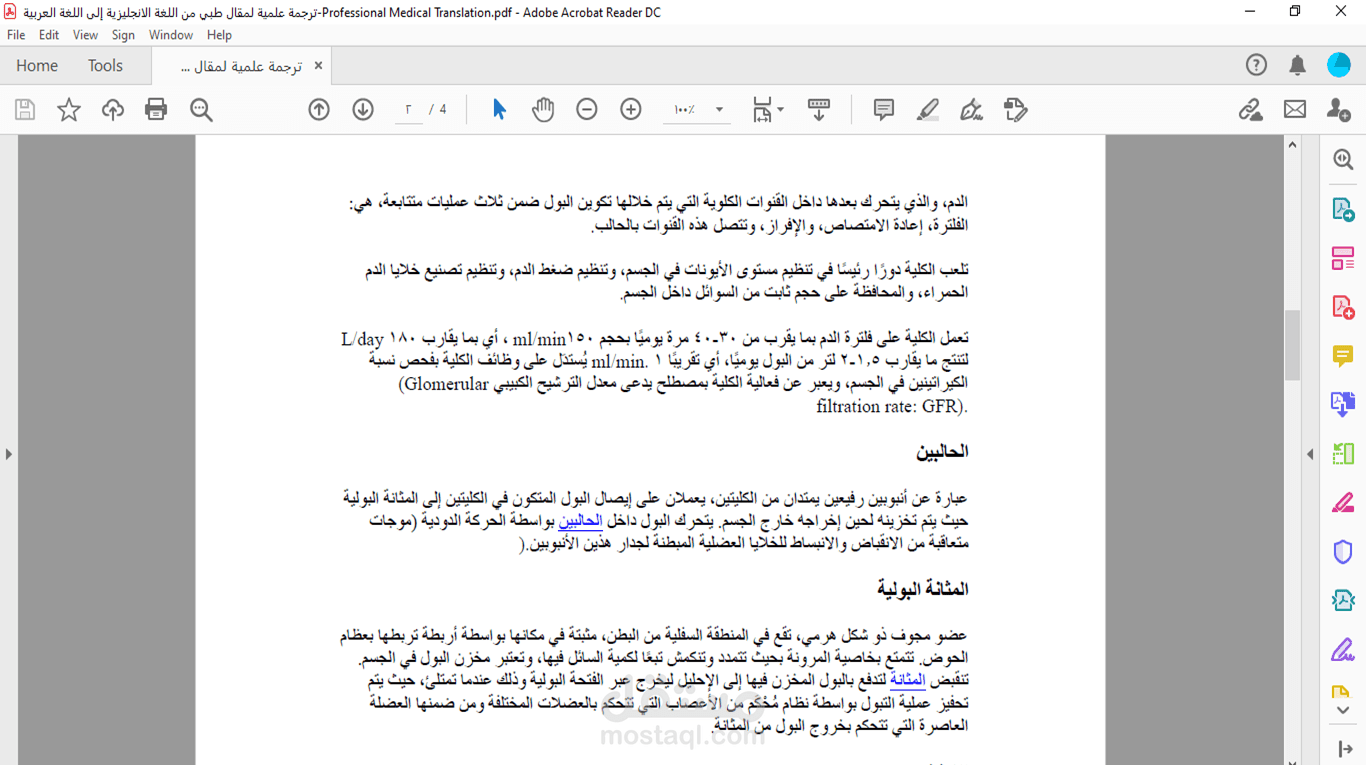The image size is (1366, 765).
Task: Close the document tab
Action: (318, 66)
